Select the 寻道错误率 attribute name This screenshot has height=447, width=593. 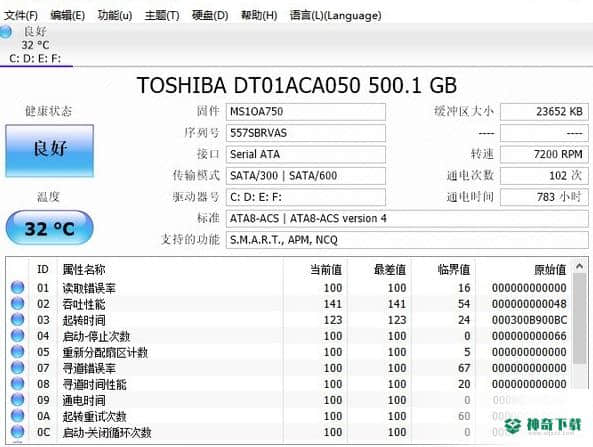89,368
